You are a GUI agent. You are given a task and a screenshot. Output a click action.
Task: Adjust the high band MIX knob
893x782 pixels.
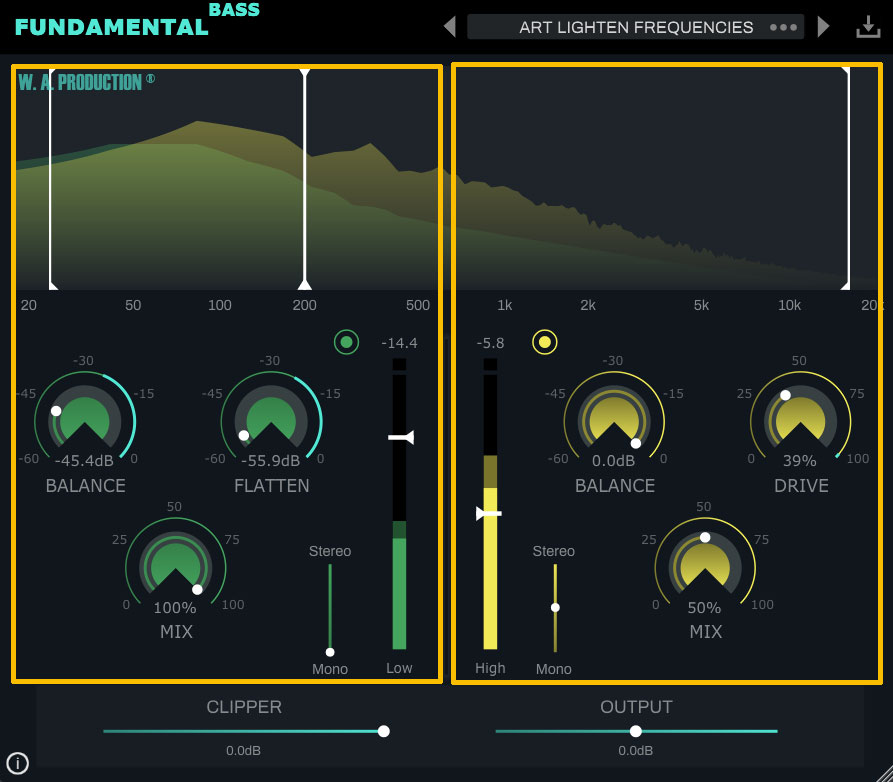pyautogui.click(x=705, y=566)
